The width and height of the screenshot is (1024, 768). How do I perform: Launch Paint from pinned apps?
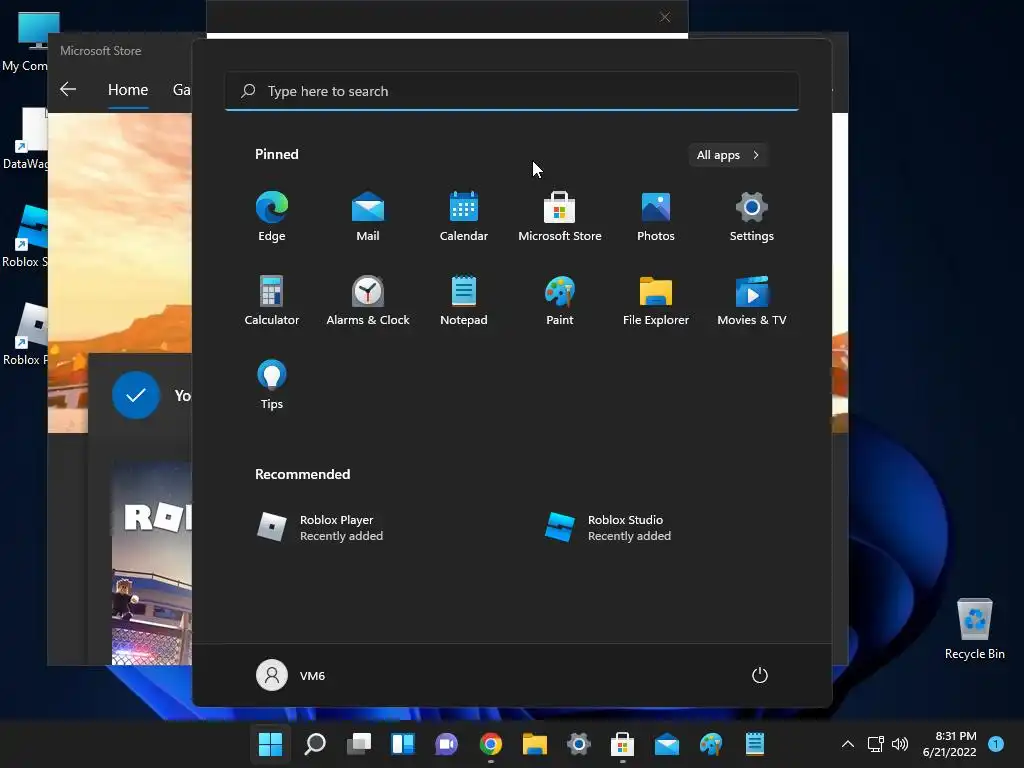pyautogui.click(x=560, y=300)
